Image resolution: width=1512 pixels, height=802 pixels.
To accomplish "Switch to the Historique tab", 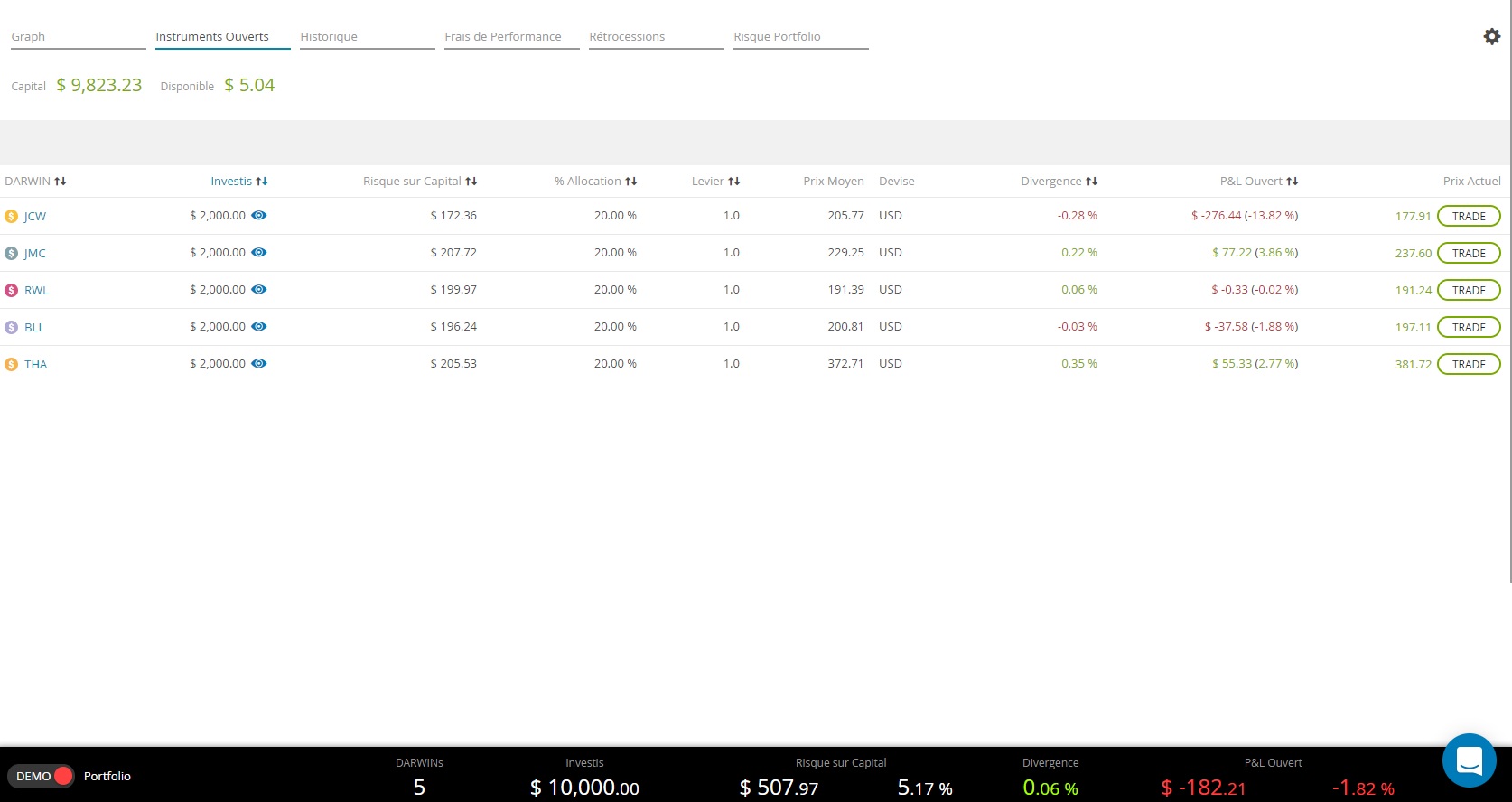I will [x=329, y=37].
